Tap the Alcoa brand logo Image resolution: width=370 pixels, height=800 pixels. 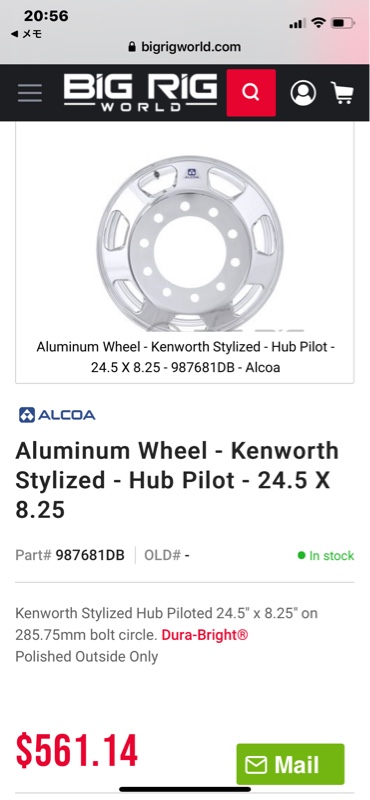pyautogui.click(x=57, y=415)
